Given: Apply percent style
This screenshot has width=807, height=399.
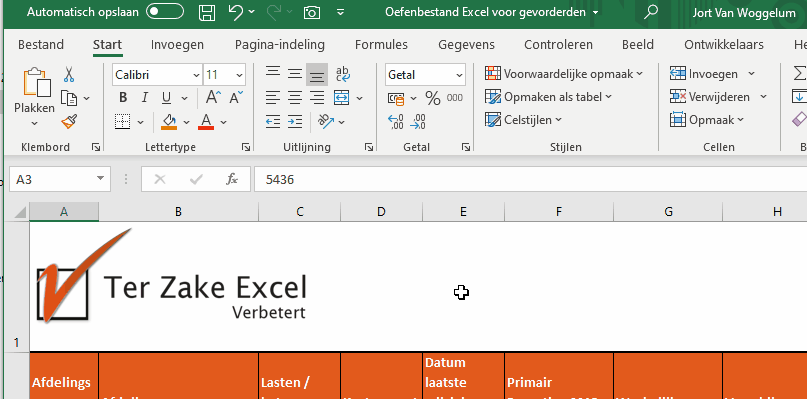Looking at the screenshot, I should click(x=432, y=98).
